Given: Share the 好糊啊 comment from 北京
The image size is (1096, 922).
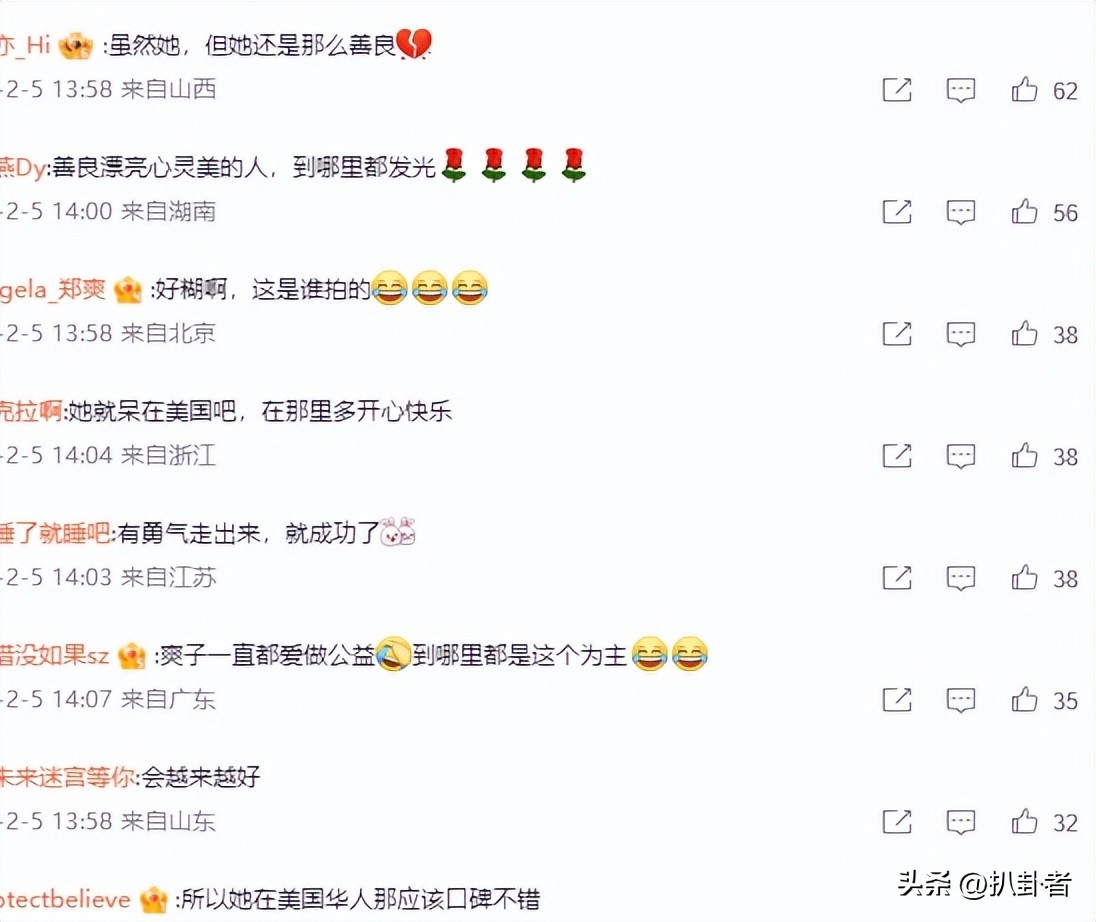Looking at the screenshot, I should point(897,334).
